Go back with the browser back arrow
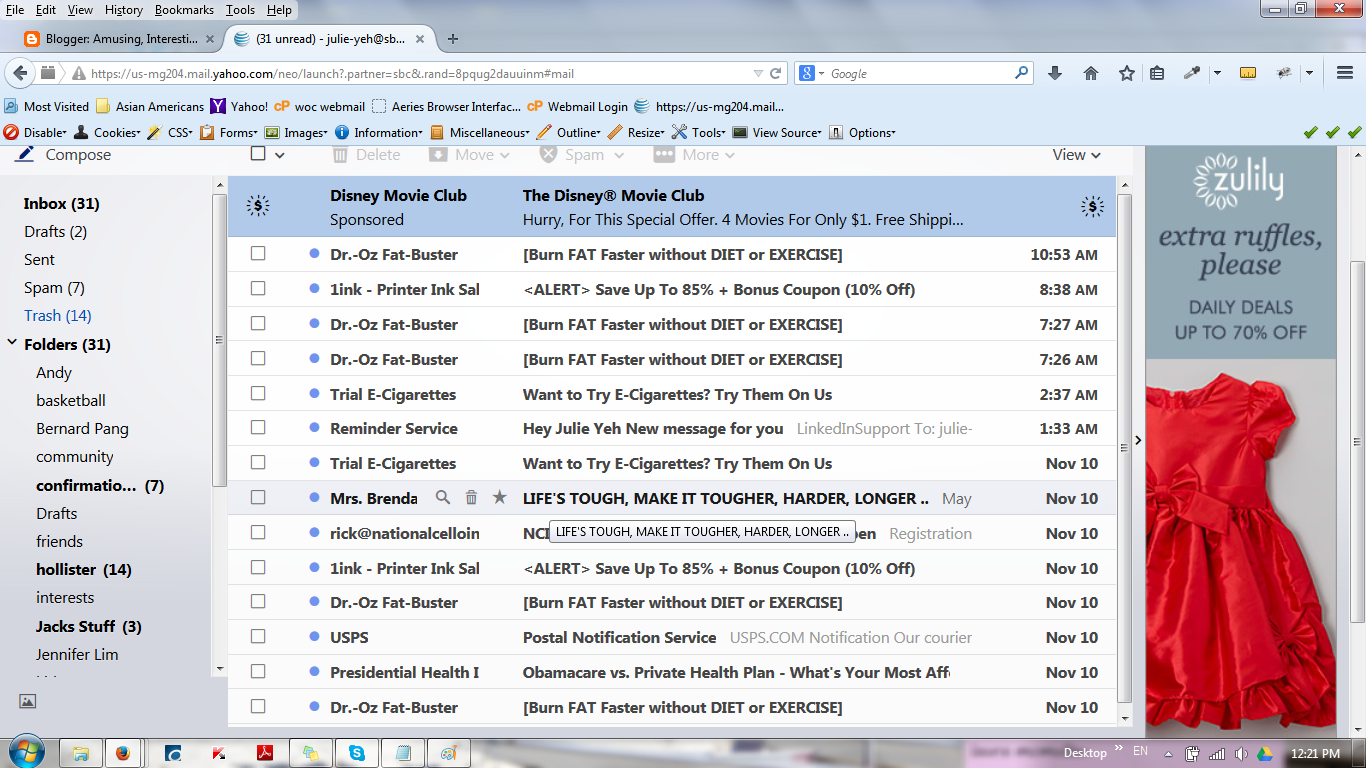Screen dimensions: 1366x768 point(20,73)
